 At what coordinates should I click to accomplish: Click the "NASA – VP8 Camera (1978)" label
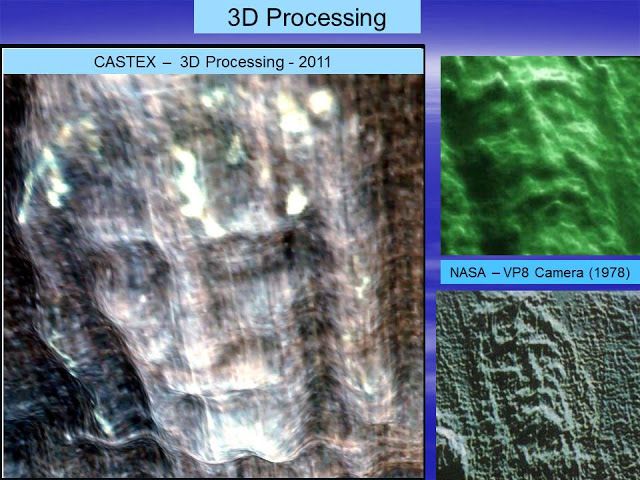pyautogui.click(x=540, y=272)
